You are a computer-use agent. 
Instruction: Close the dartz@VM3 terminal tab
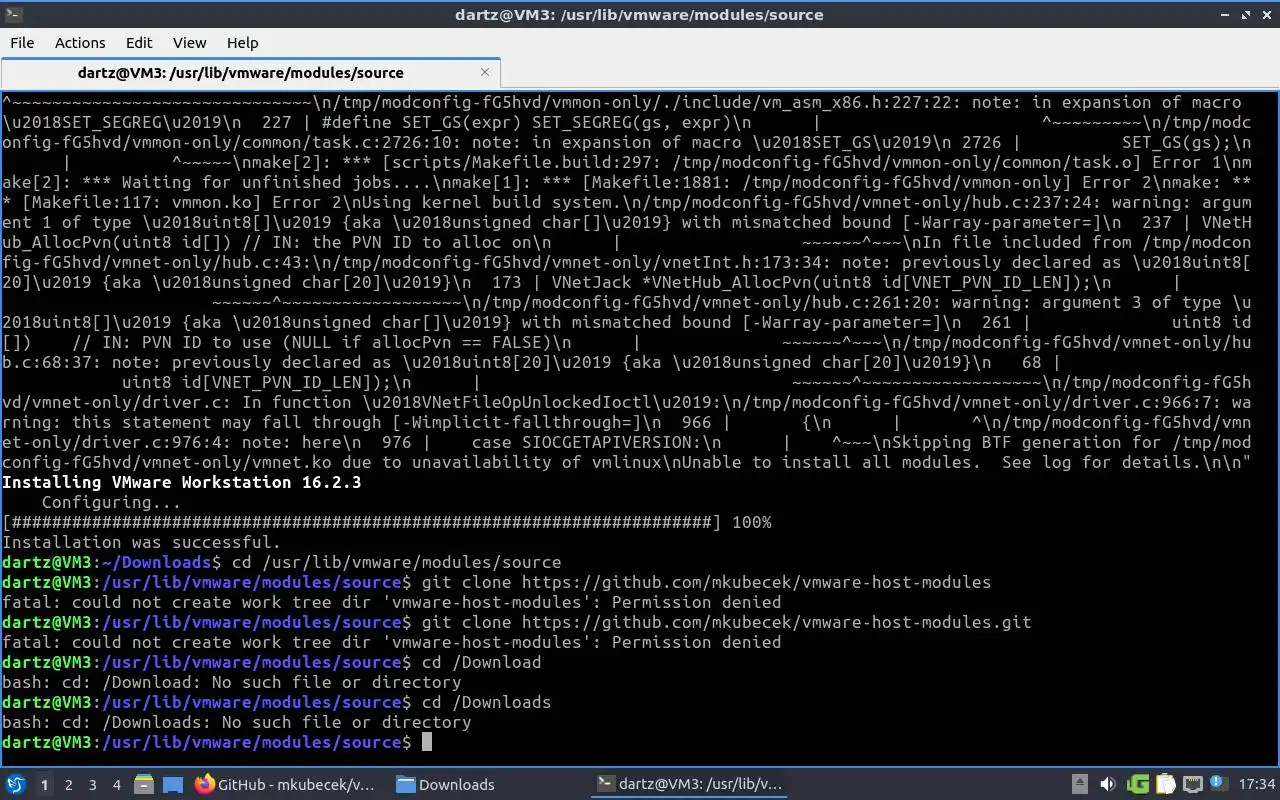point(485,72)
